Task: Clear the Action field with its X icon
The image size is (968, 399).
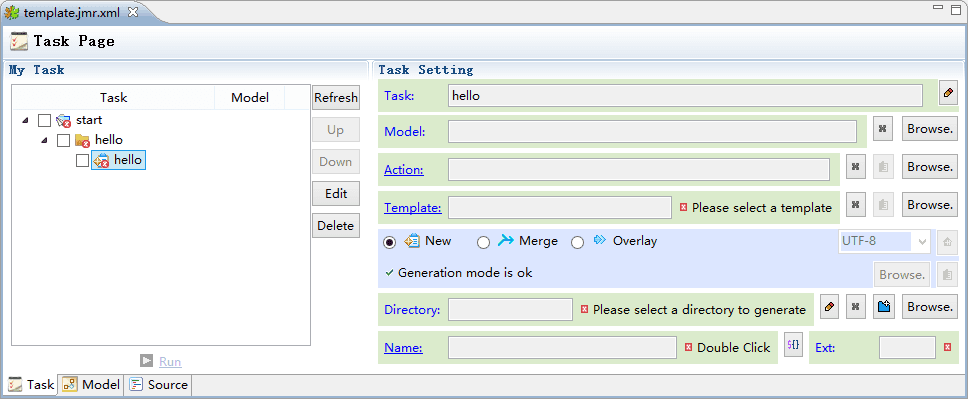Action: pyautogui.click(x=856, y=167)
